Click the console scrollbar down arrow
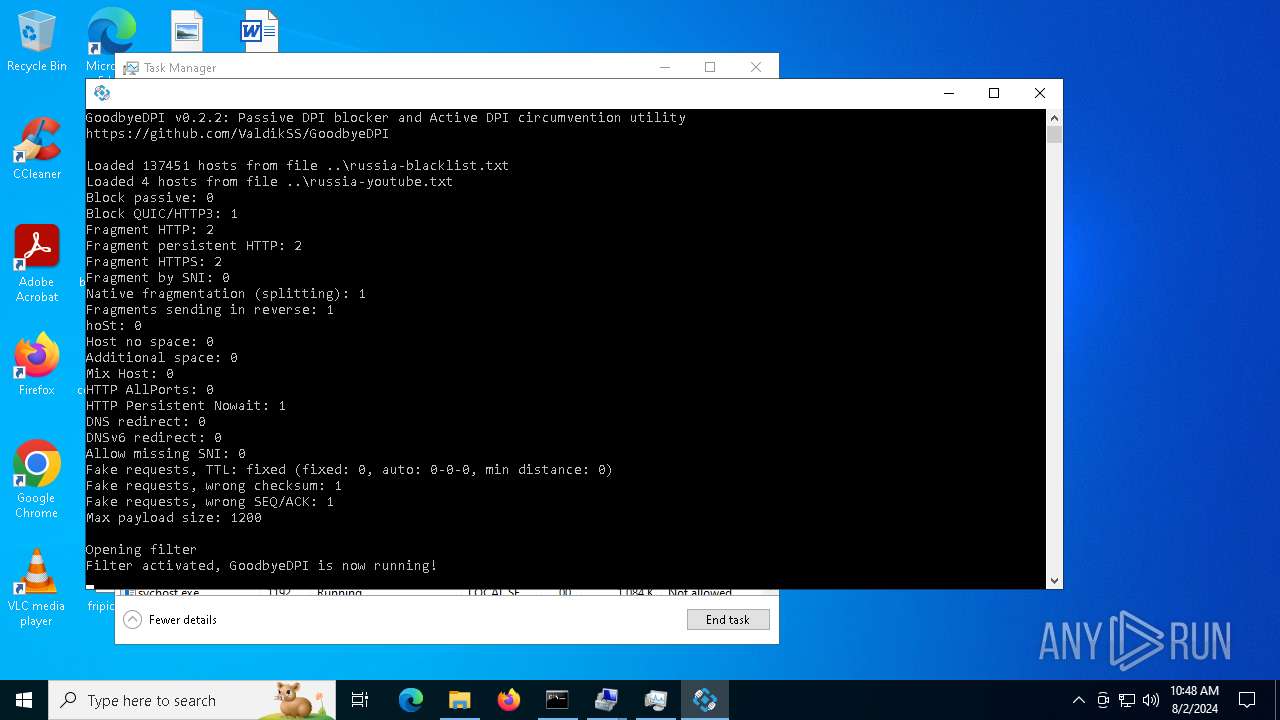Viewport: 1280px width, 720px height. tap(1054, 580)
